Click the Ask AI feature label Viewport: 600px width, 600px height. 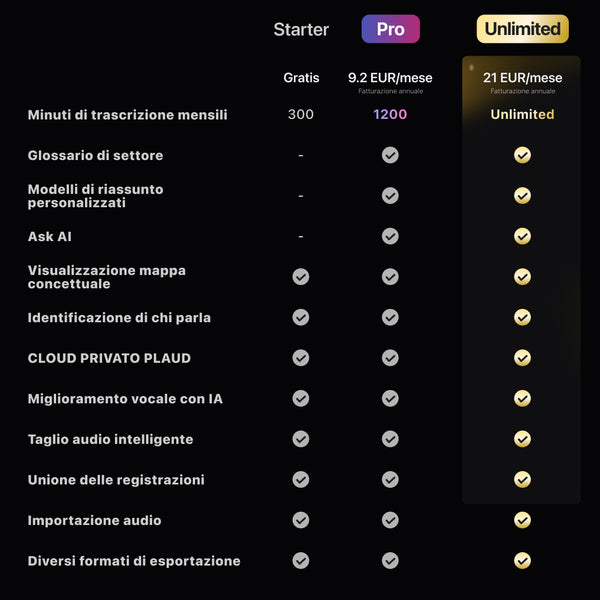(x=50, y=237)
